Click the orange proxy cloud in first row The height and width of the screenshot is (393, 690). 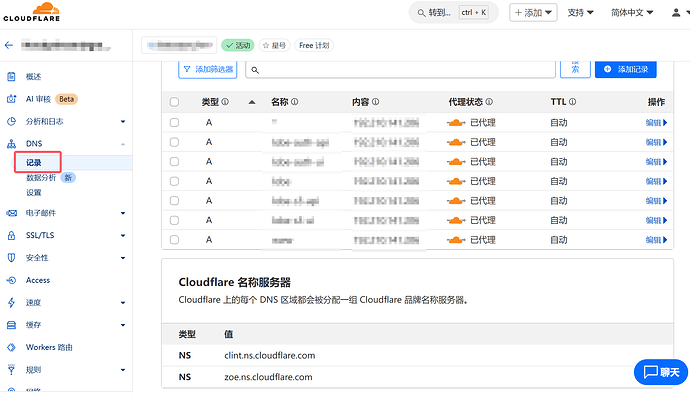pyautogui.click(x=456, y=123)
